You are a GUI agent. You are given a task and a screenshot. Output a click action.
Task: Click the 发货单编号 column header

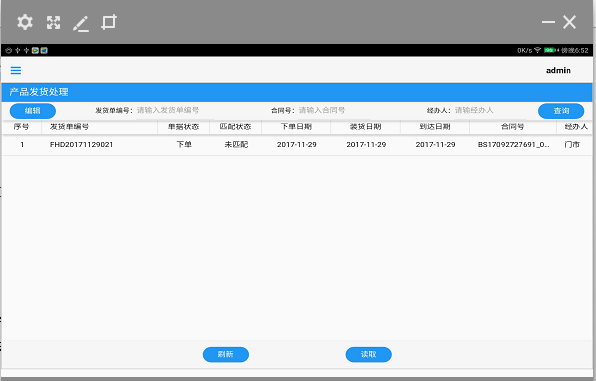pyautogui.click(x=99, y=127)
